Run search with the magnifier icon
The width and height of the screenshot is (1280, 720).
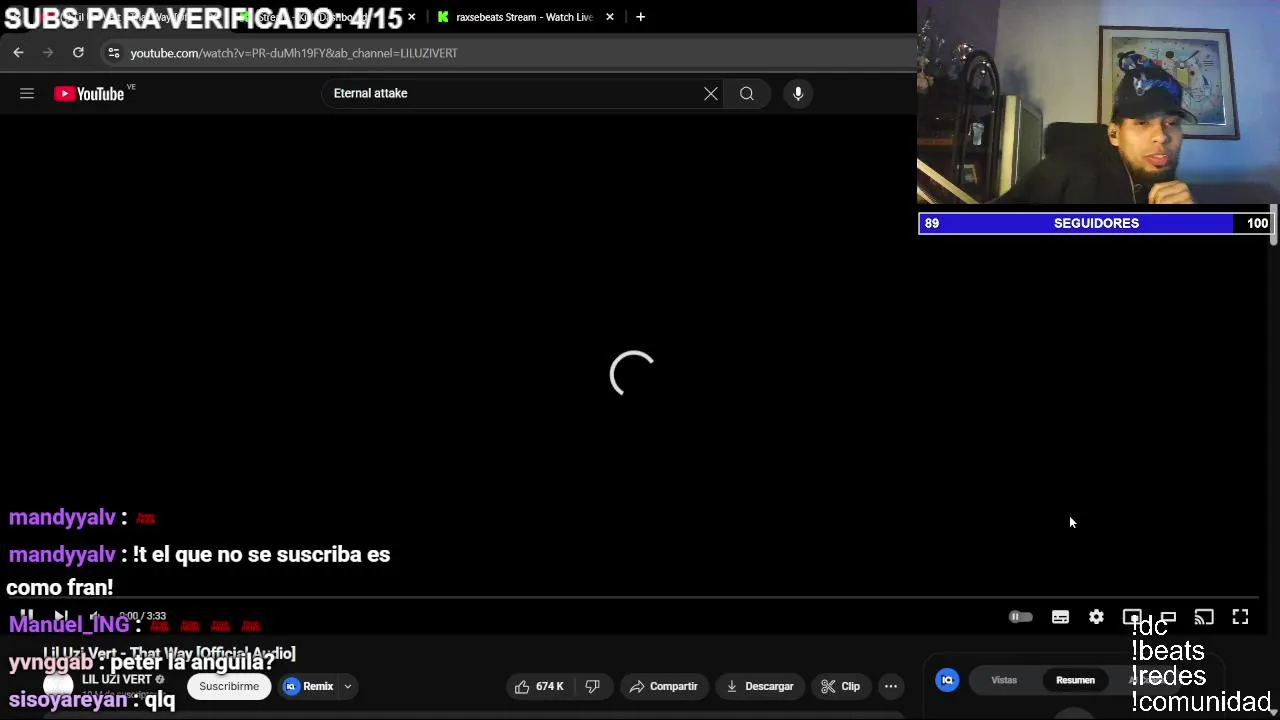pos(747,93)
